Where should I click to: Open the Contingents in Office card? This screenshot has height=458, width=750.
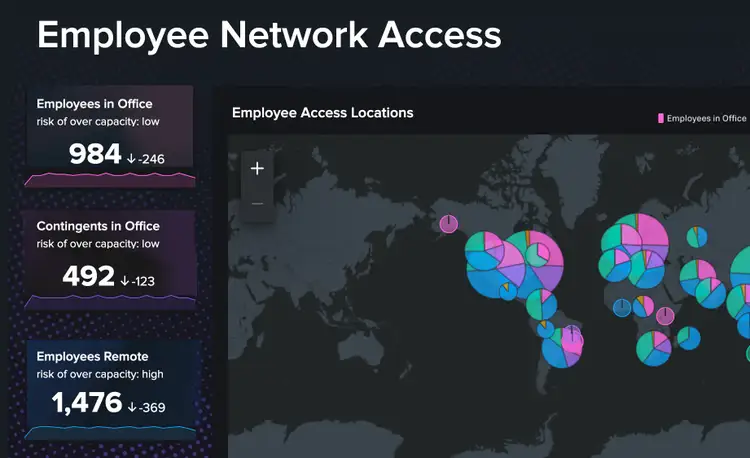point(110,260)
